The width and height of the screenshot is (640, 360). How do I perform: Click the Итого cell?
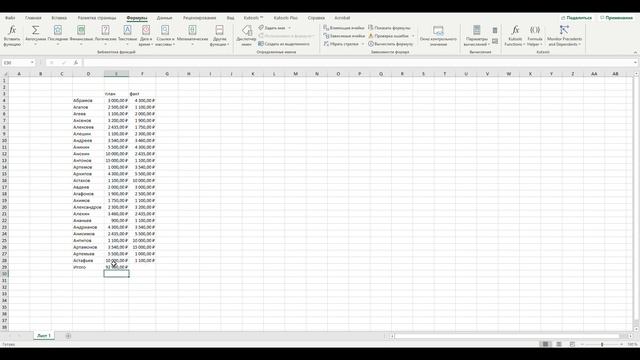click(88, 267)
